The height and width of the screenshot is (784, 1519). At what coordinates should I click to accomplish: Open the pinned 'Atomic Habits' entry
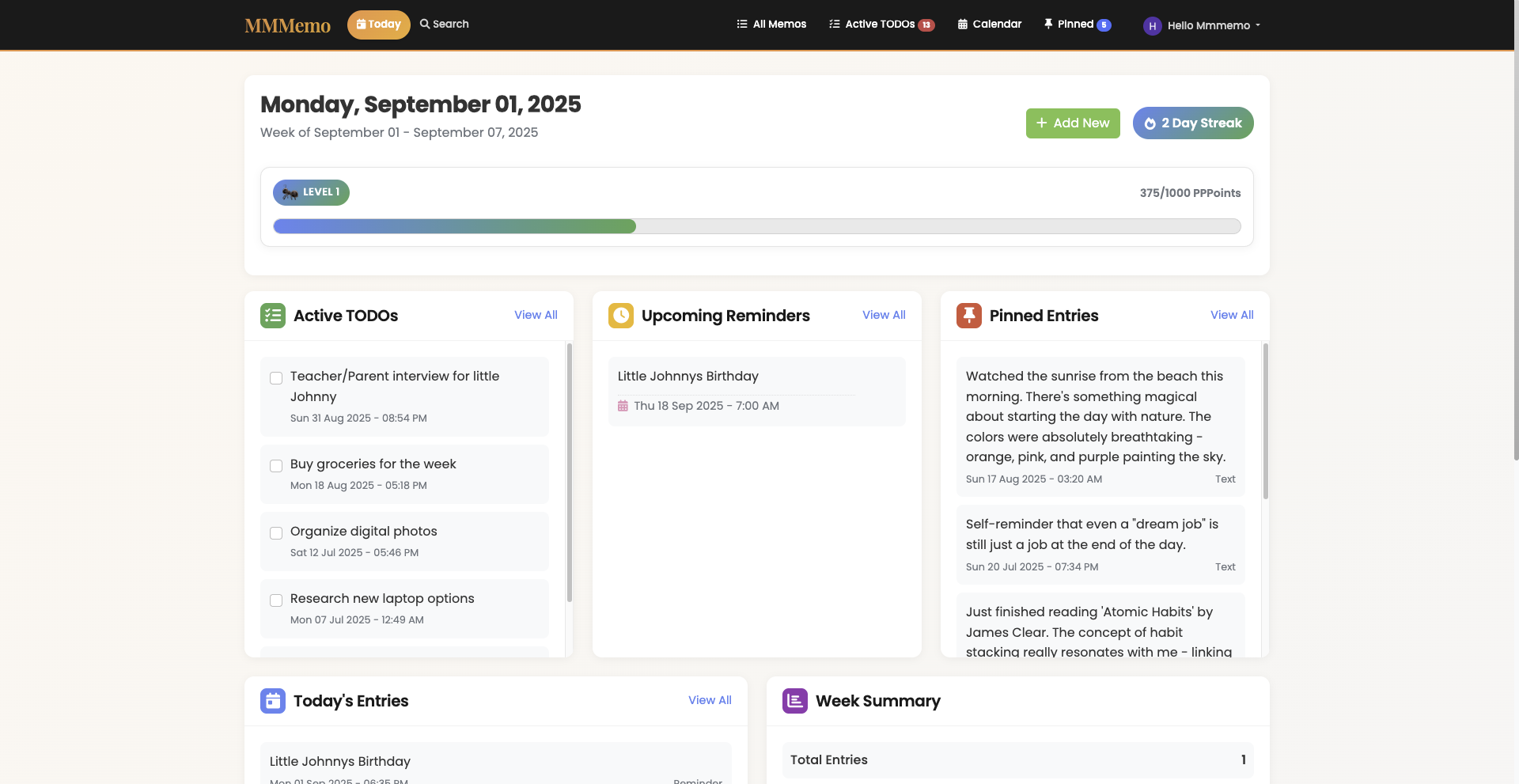(1100, 626)
